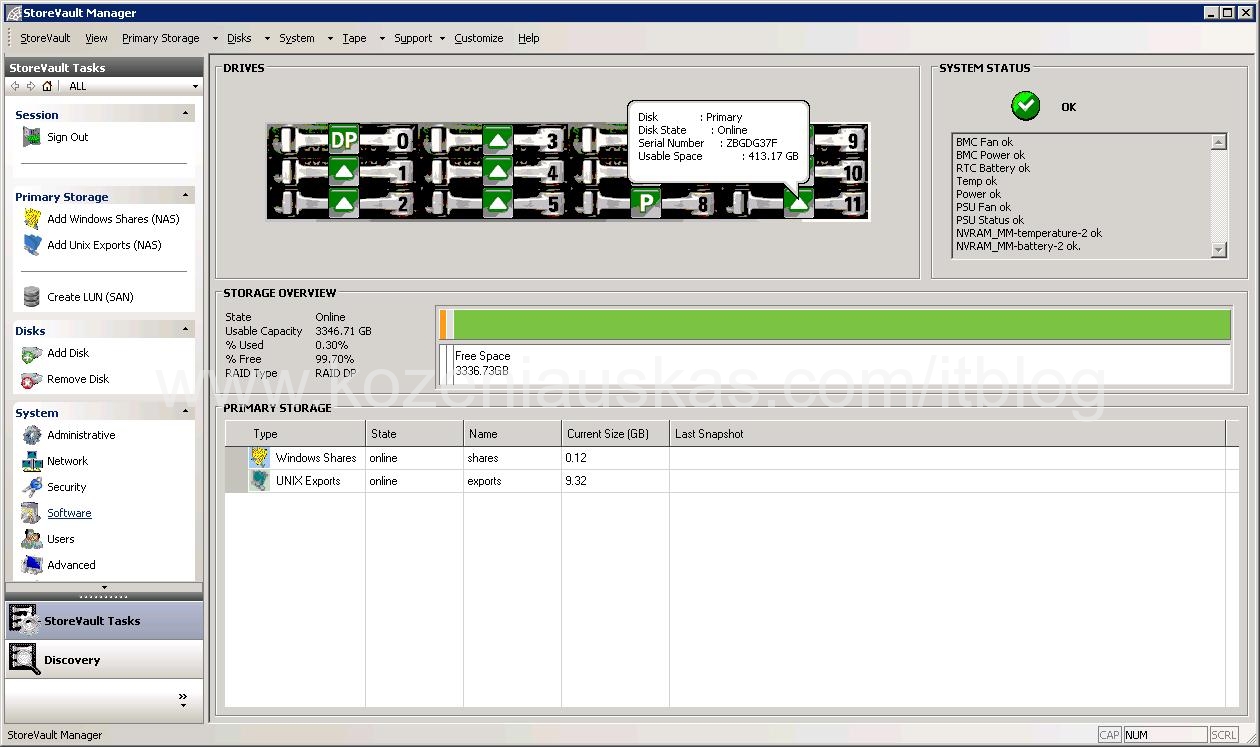
Task: Select the 'exports' name cell
Action: 513,481
